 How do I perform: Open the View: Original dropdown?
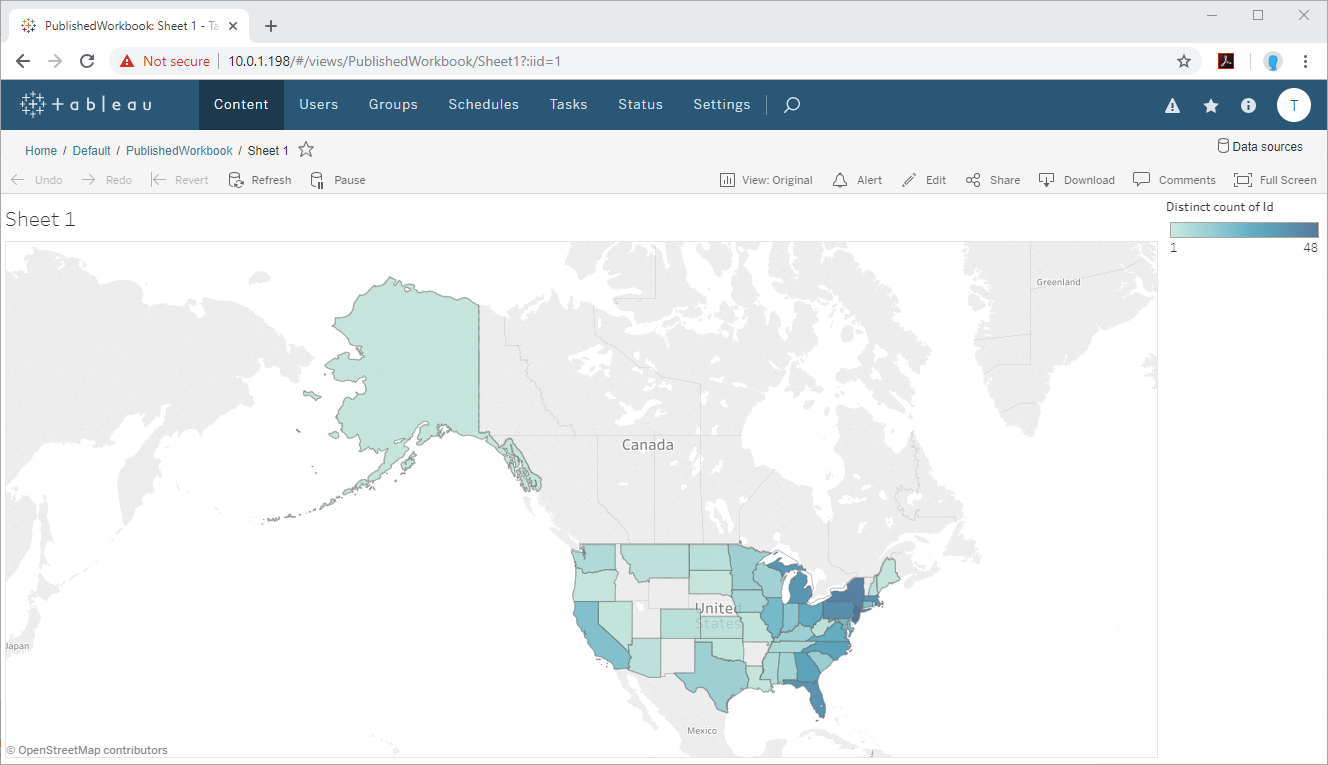(766, 180)
